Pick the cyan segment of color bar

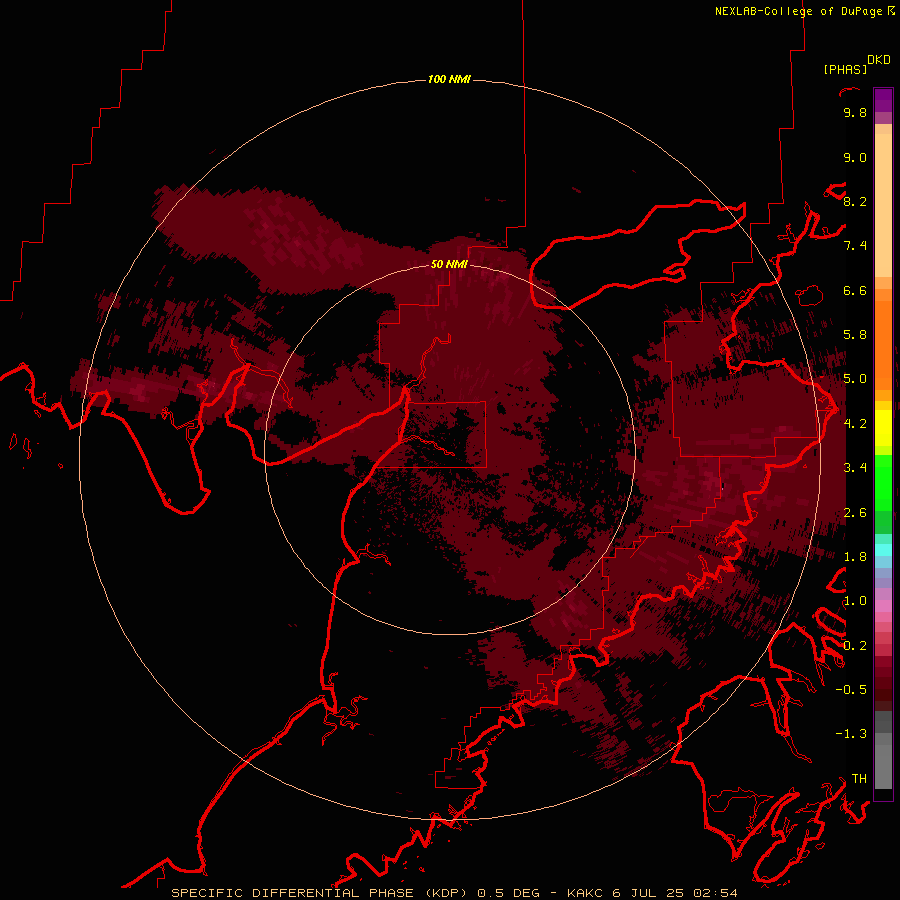(883, 549)
